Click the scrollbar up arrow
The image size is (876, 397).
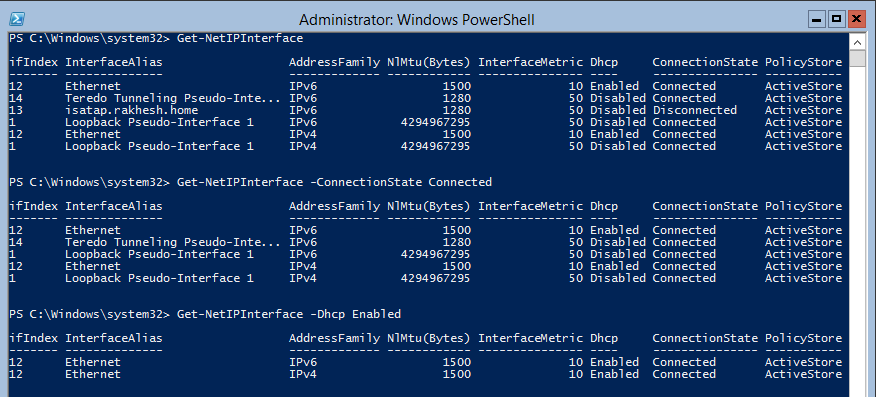[x=857, y=41]
